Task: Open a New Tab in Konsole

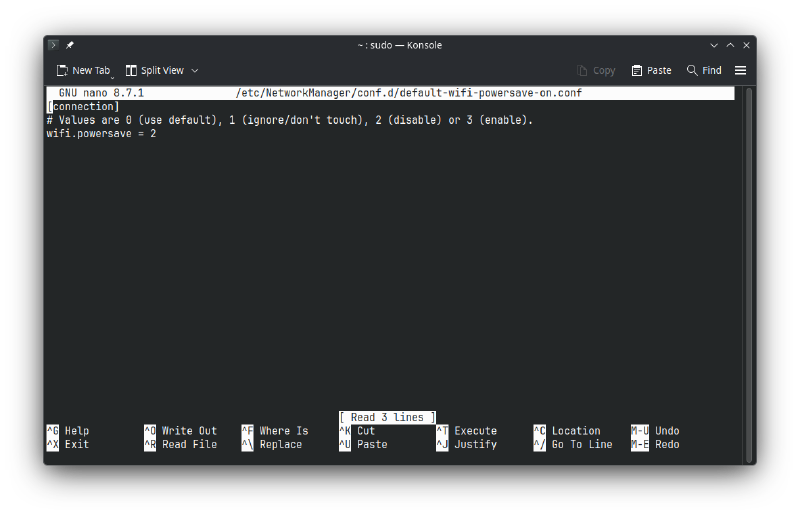Action: click(x=83, y=70)
